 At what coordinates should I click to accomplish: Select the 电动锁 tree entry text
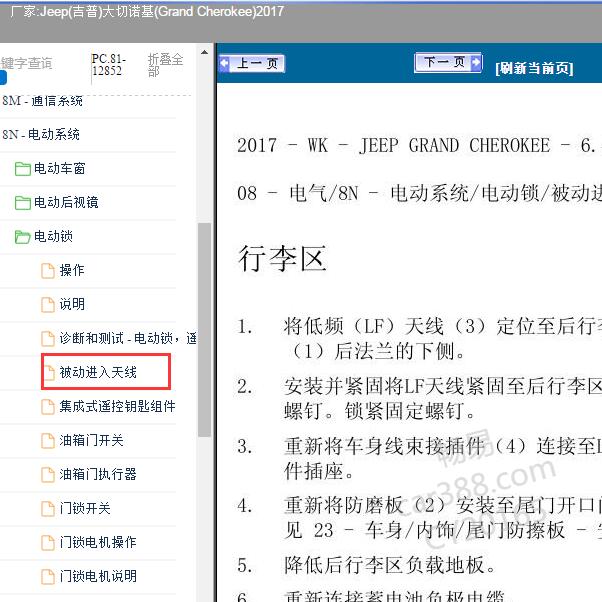pos(53,236)
